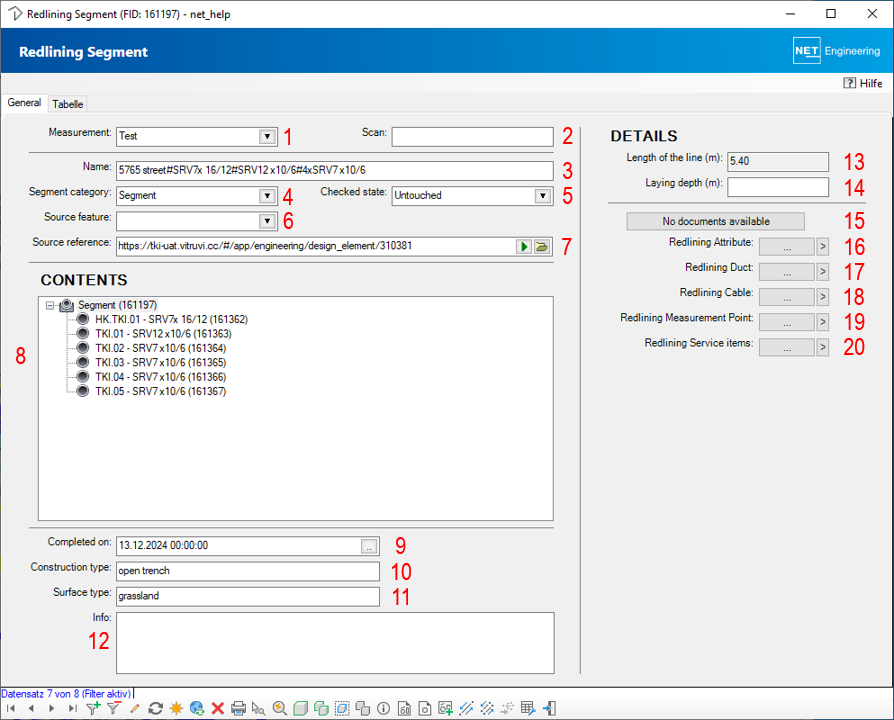
Task: Click inside the Info text field
Action: coord(334,642)
